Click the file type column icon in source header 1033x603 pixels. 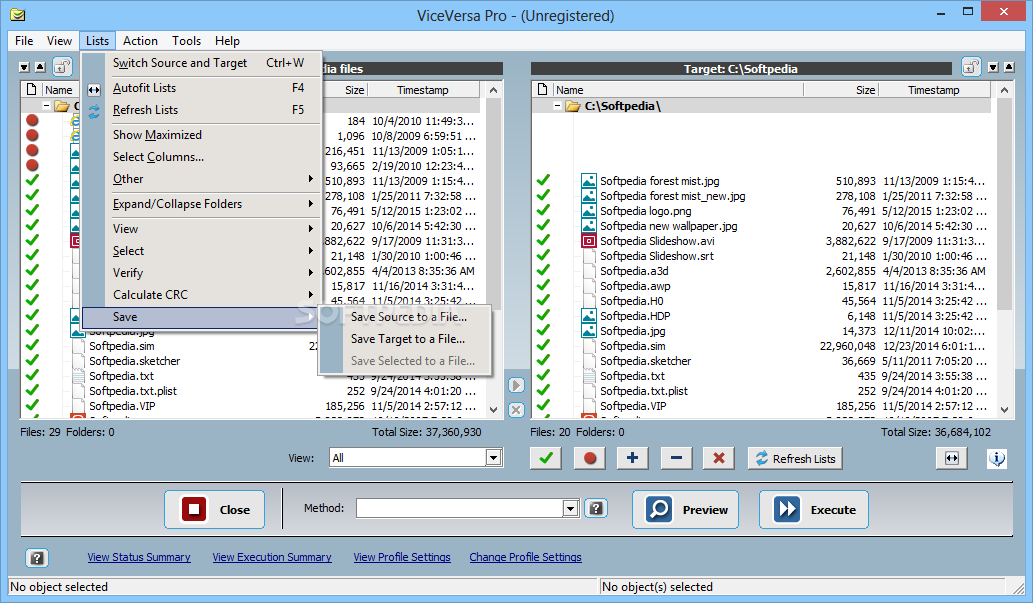(x=31, y=90)
